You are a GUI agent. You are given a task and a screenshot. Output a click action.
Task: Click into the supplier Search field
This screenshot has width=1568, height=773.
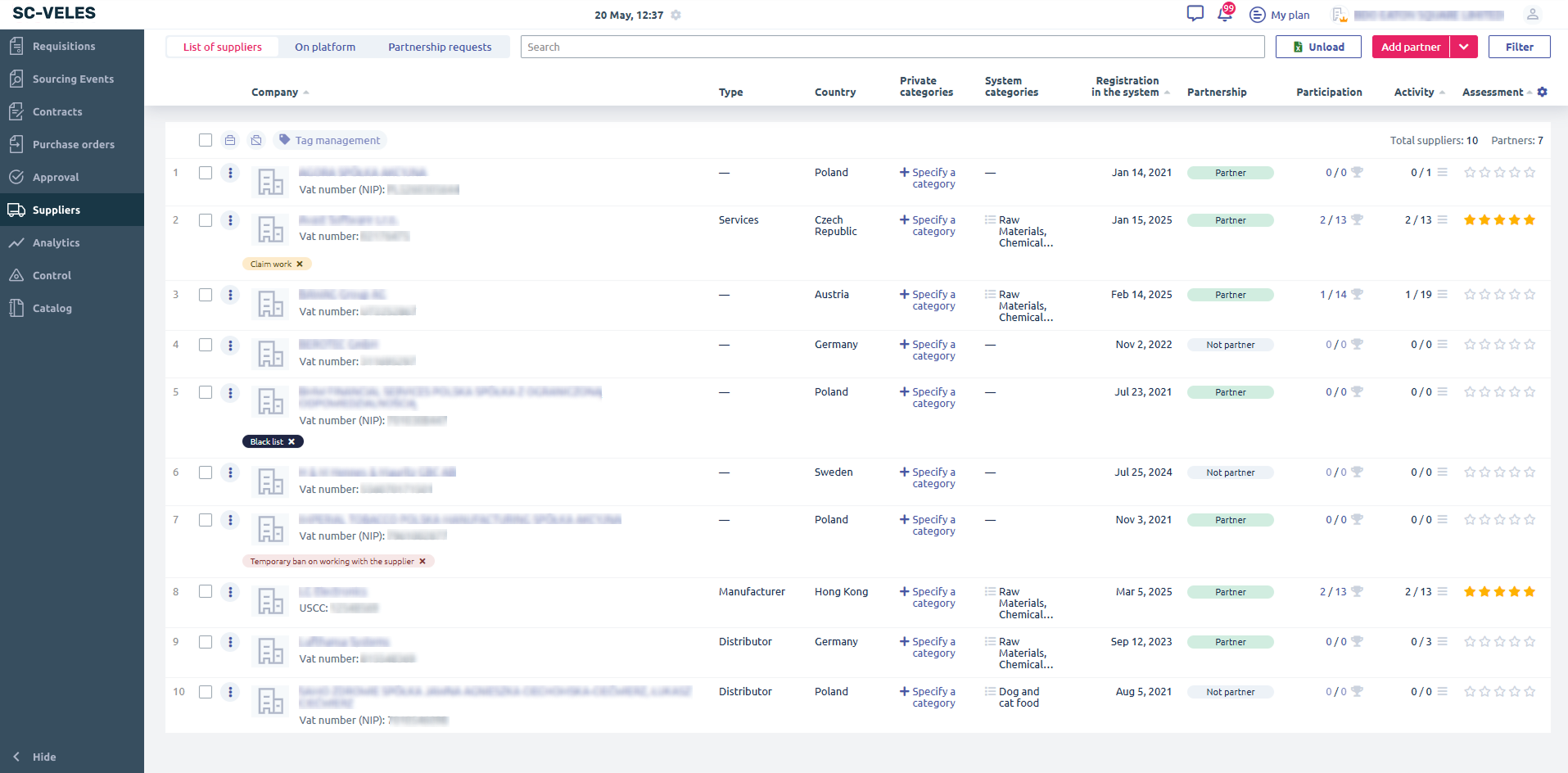pyautogui.click(x=892, y=47)
